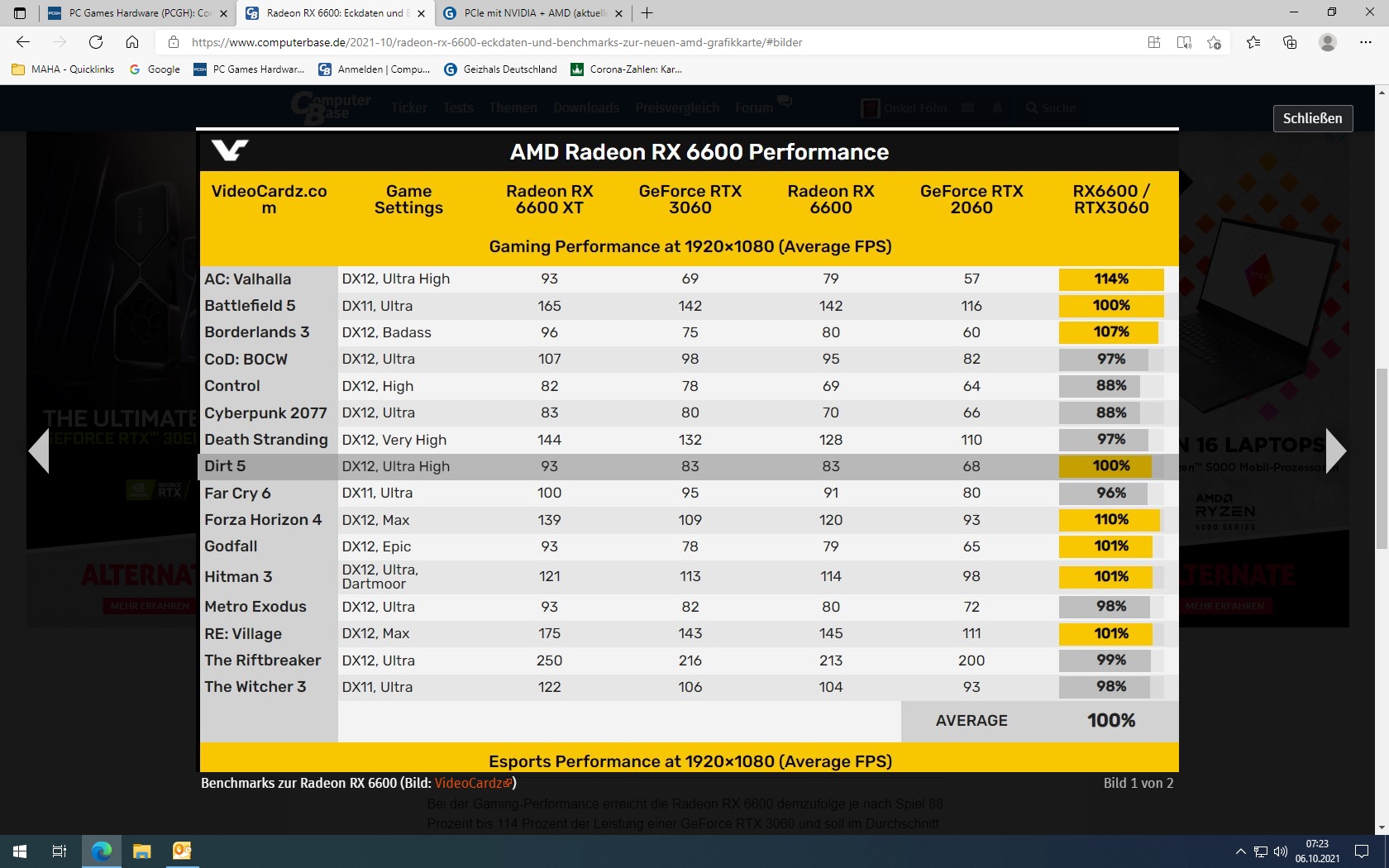Open Outlook from the taskbar
Screen dimensions: 1389x868
coord(182,851)
